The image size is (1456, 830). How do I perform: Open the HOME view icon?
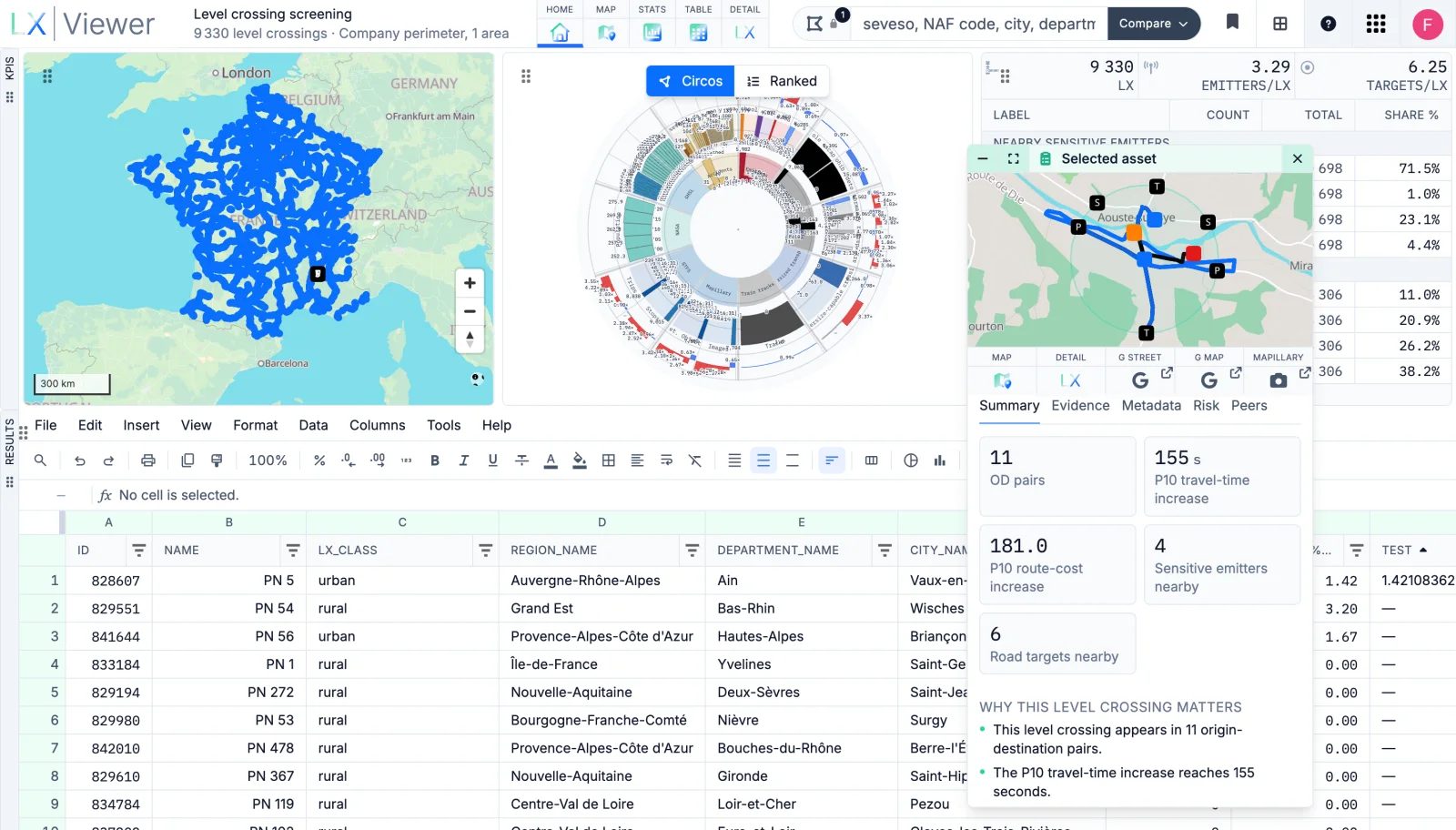560,33
